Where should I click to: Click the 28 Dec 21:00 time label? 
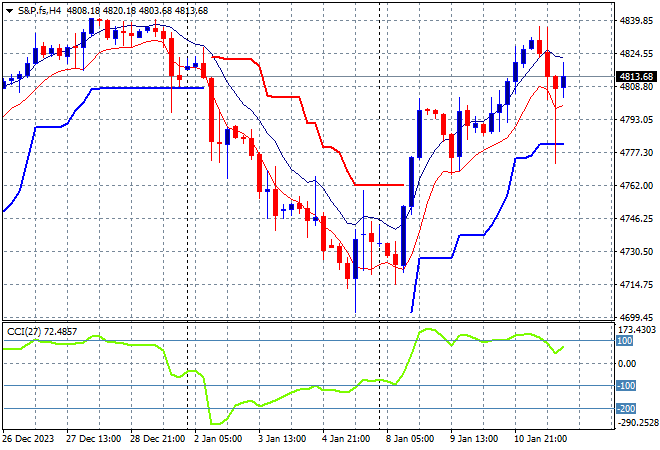coord(155,438)
